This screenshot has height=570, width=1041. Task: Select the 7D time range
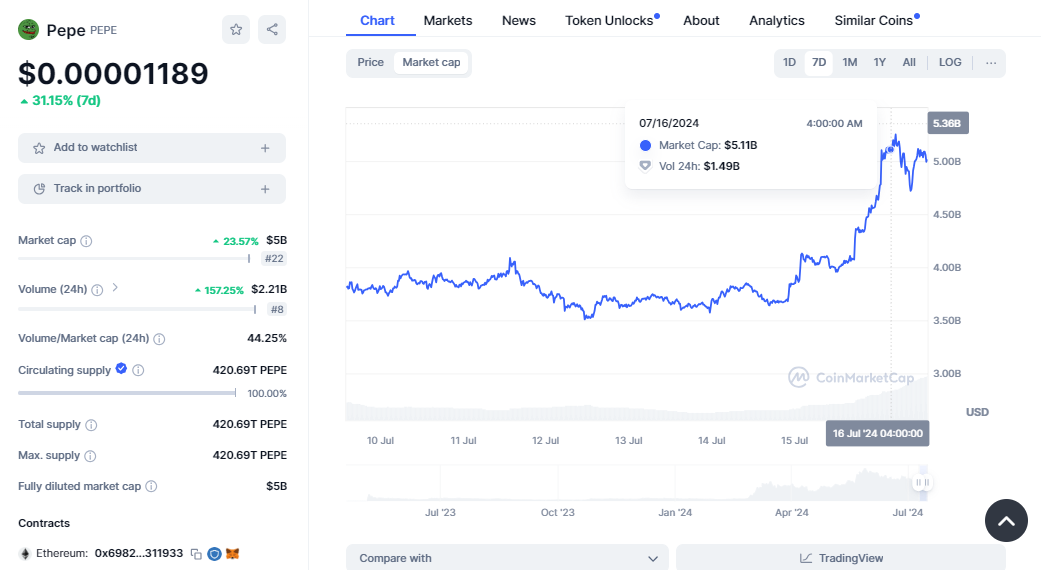point(819,62)
